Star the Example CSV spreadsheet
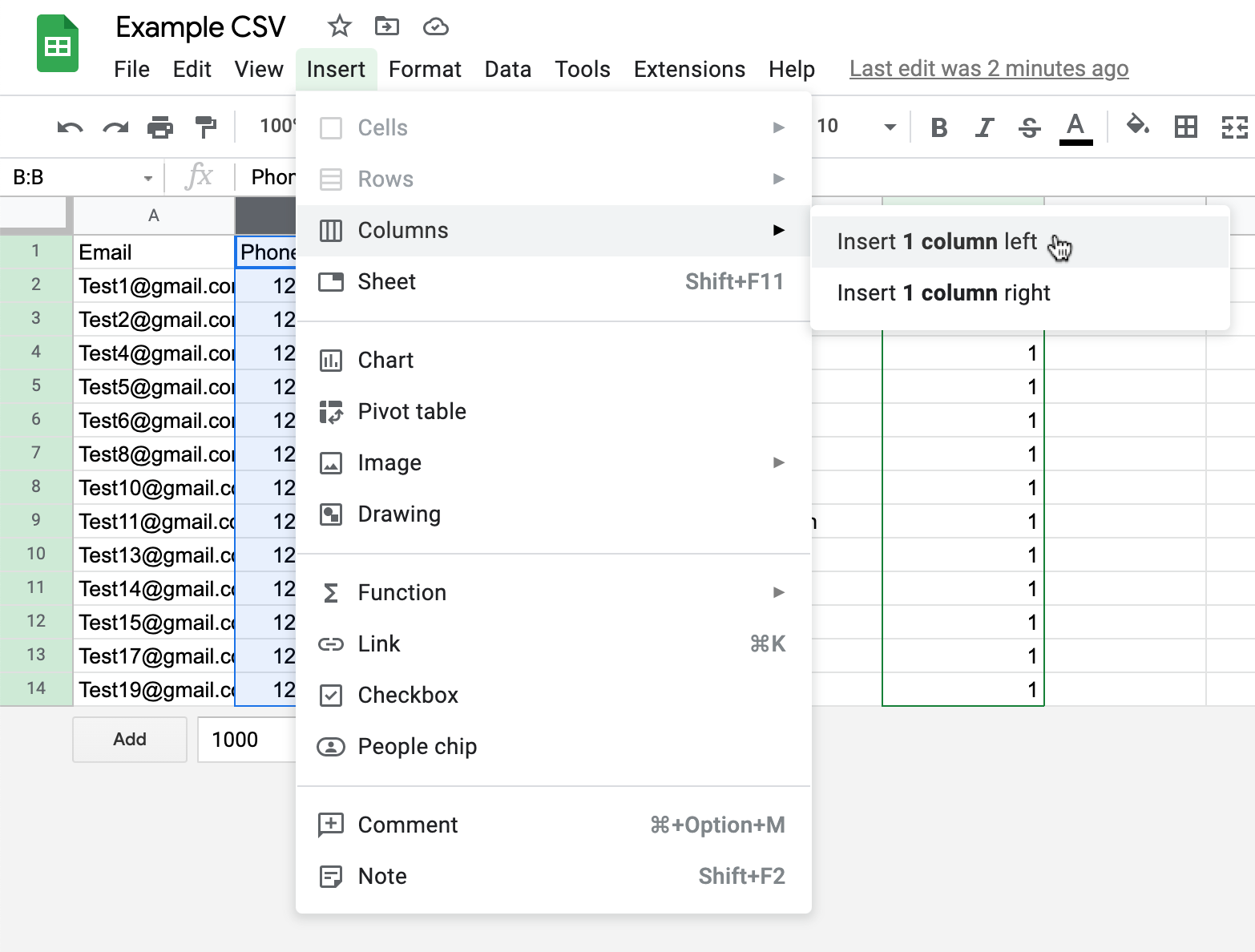Image resolution: width=1255 pixels, height=952 pixels. pos(338,26)
